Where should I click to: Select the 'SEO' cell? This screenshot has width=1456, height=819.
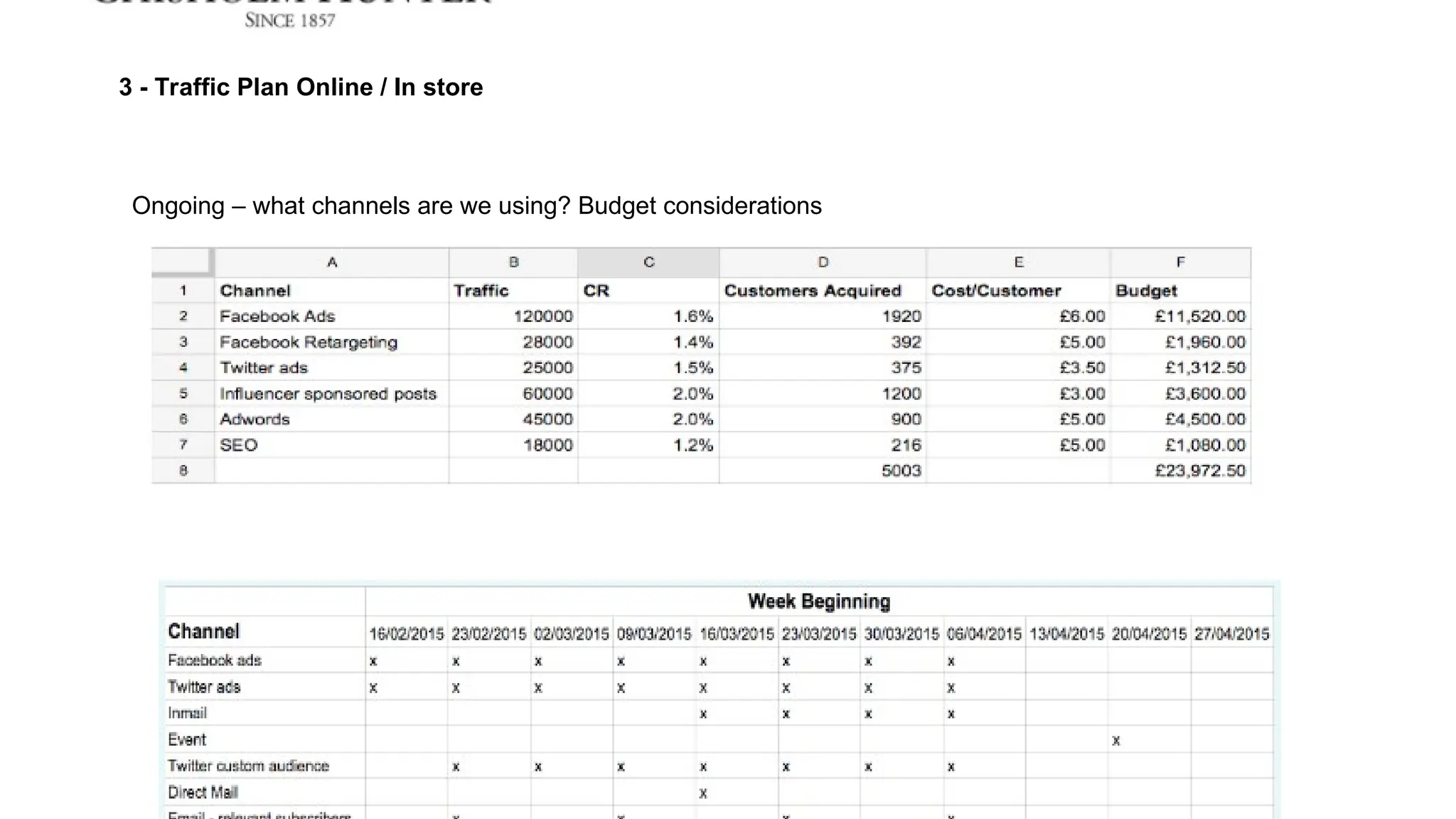coord(331,445)
